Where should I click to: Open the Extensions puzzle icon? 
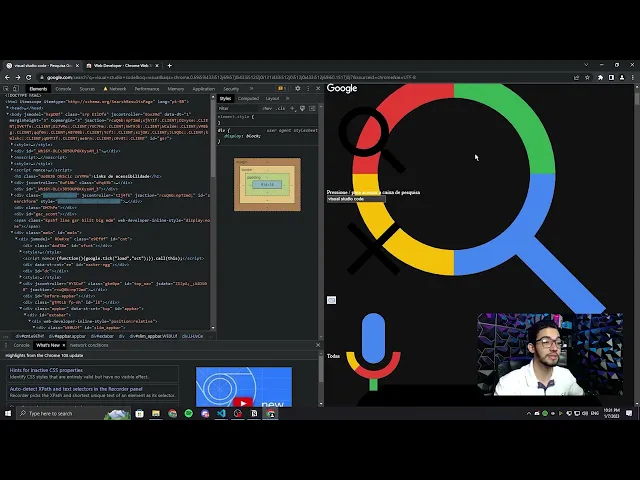[600, 77]
